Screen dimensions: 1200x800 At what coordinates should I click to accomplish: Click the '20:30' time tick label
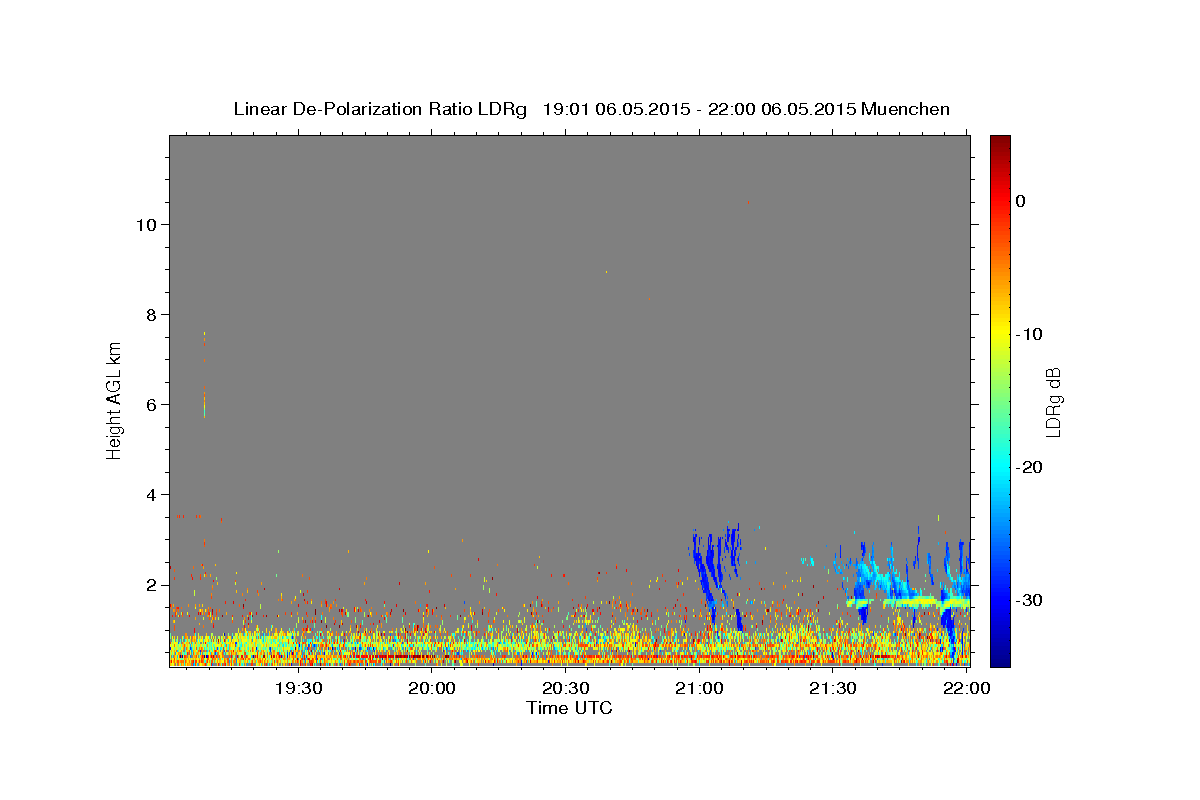(565, 688)
